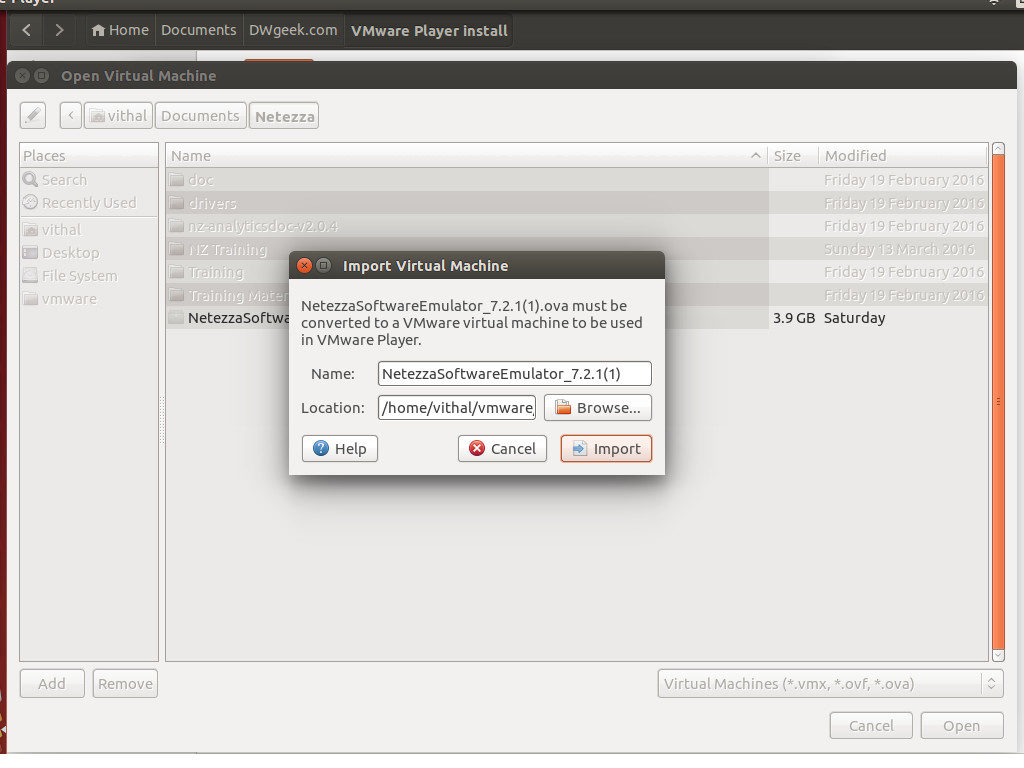This screenshot has width=1024, height=768.
Task: Click the 3.9 GB size cell
Action: tap(793, 318)
